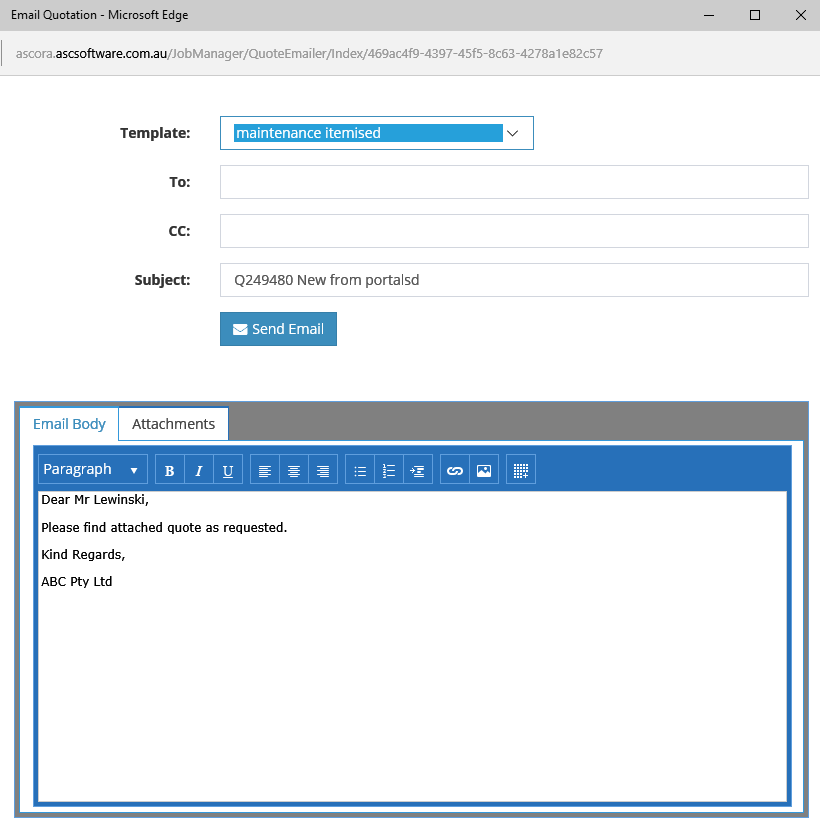
Task: Insert a table into the email body
Action: tap(521, 470)
